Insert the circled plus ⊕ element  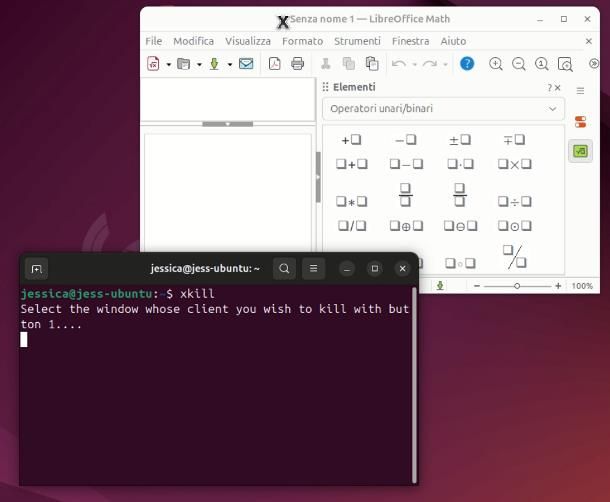[x=406, y=226]
